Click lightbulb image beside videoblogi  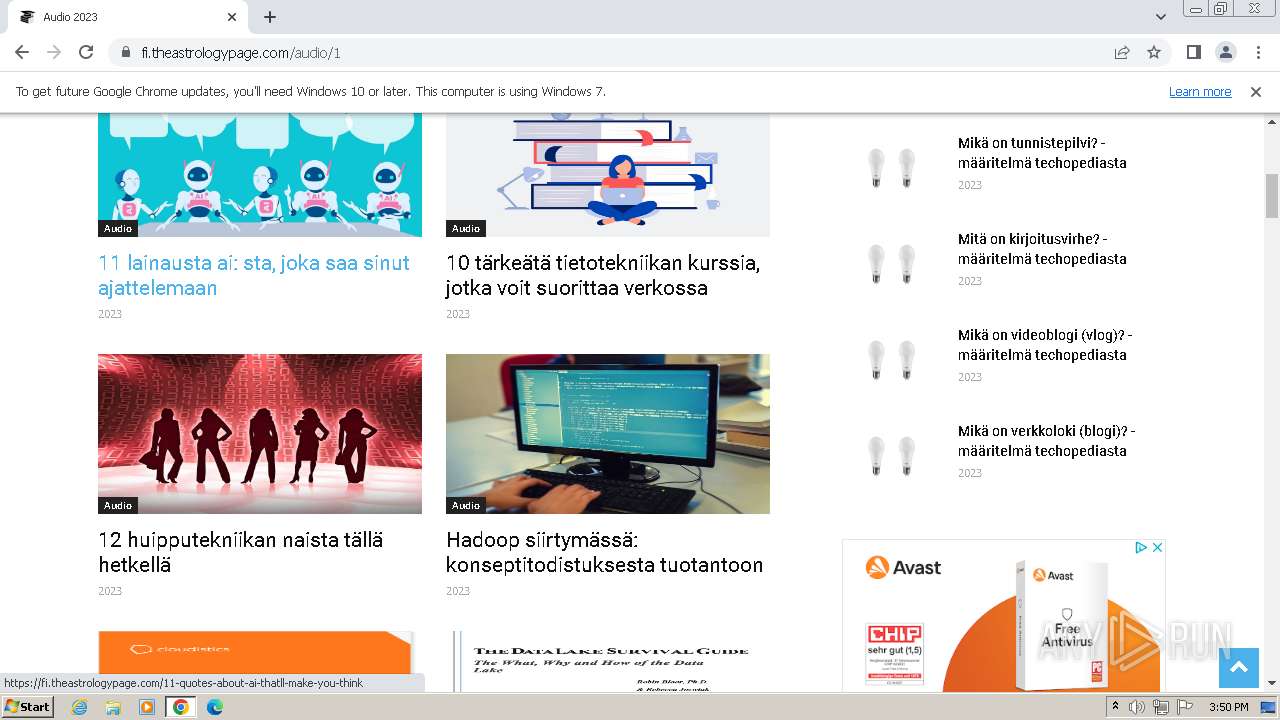click(x=891, y=360)
